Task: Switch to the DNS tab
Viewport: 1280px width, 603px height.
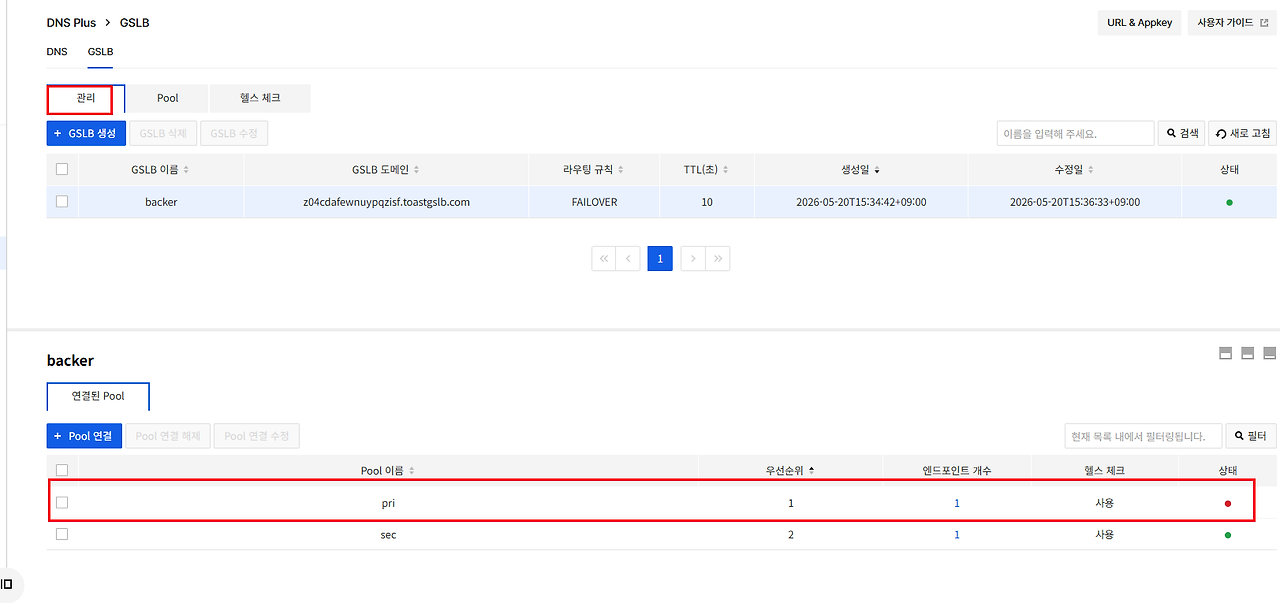Action: click(x=57, y=51)
